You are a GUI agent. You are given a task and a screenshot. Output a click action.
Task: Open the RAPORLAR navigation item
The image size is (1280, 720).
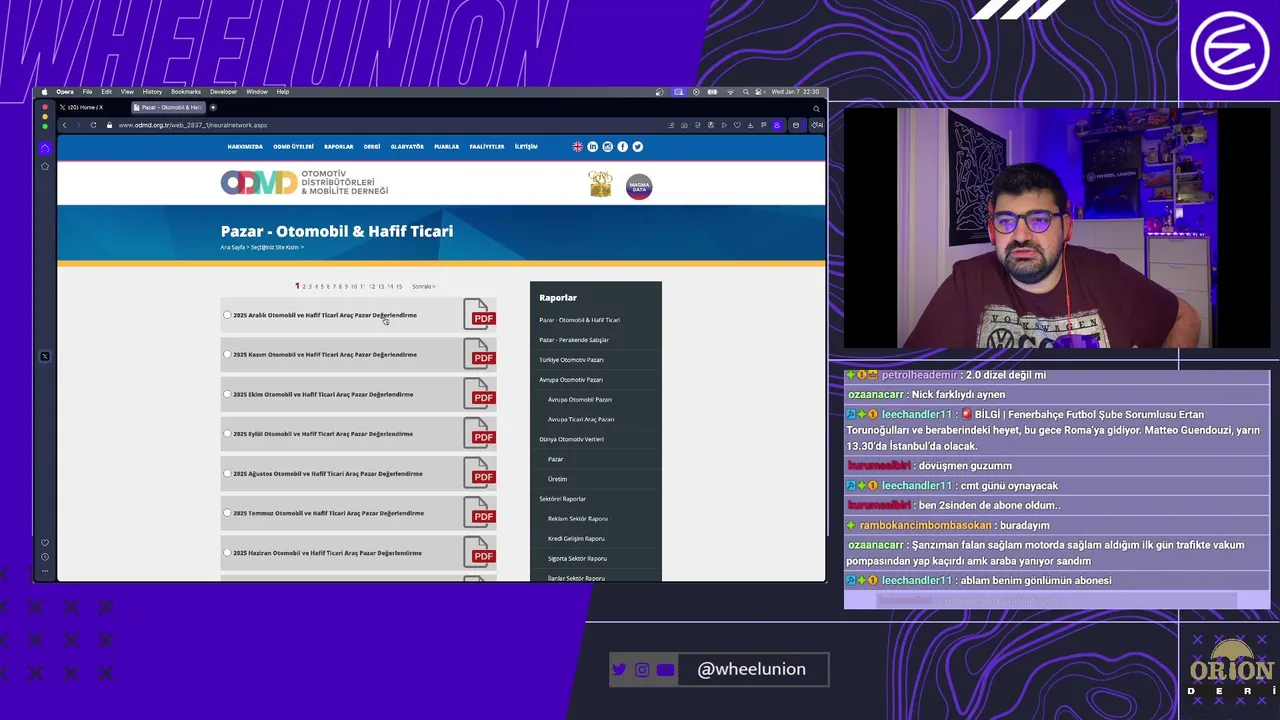pyautogui.click(x=339, y=146)
